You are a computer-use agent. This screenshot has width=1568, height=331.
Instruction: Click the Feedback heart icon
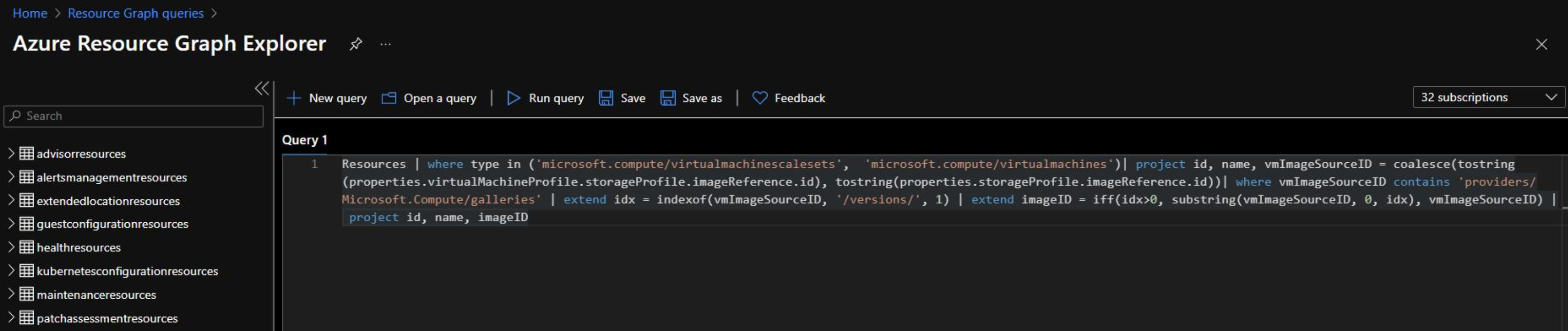[760, 98]
